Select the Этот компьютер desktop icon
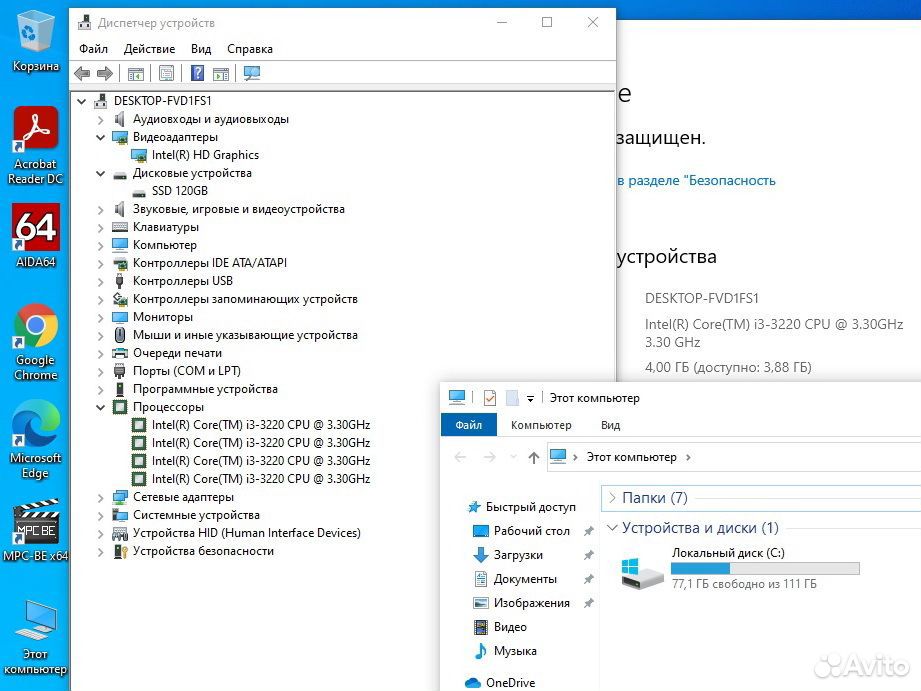 click(35, 638)
